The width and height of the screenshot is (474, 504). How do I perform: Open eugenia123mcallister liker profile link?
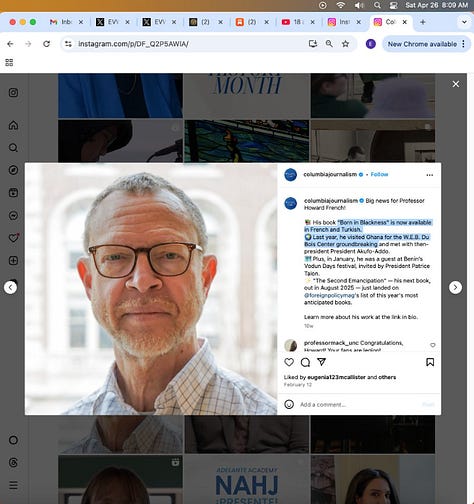[x=336, y=377]
